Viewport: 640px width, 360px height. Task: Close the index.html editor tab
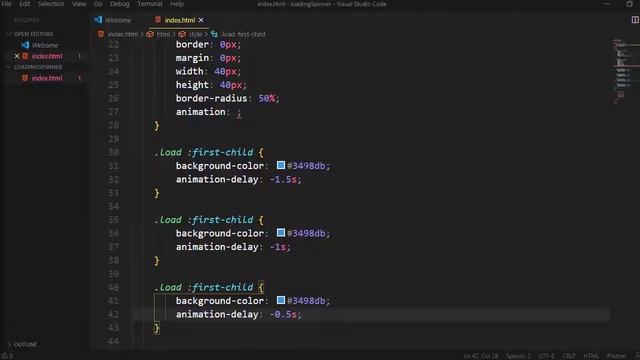pos(201,20)
